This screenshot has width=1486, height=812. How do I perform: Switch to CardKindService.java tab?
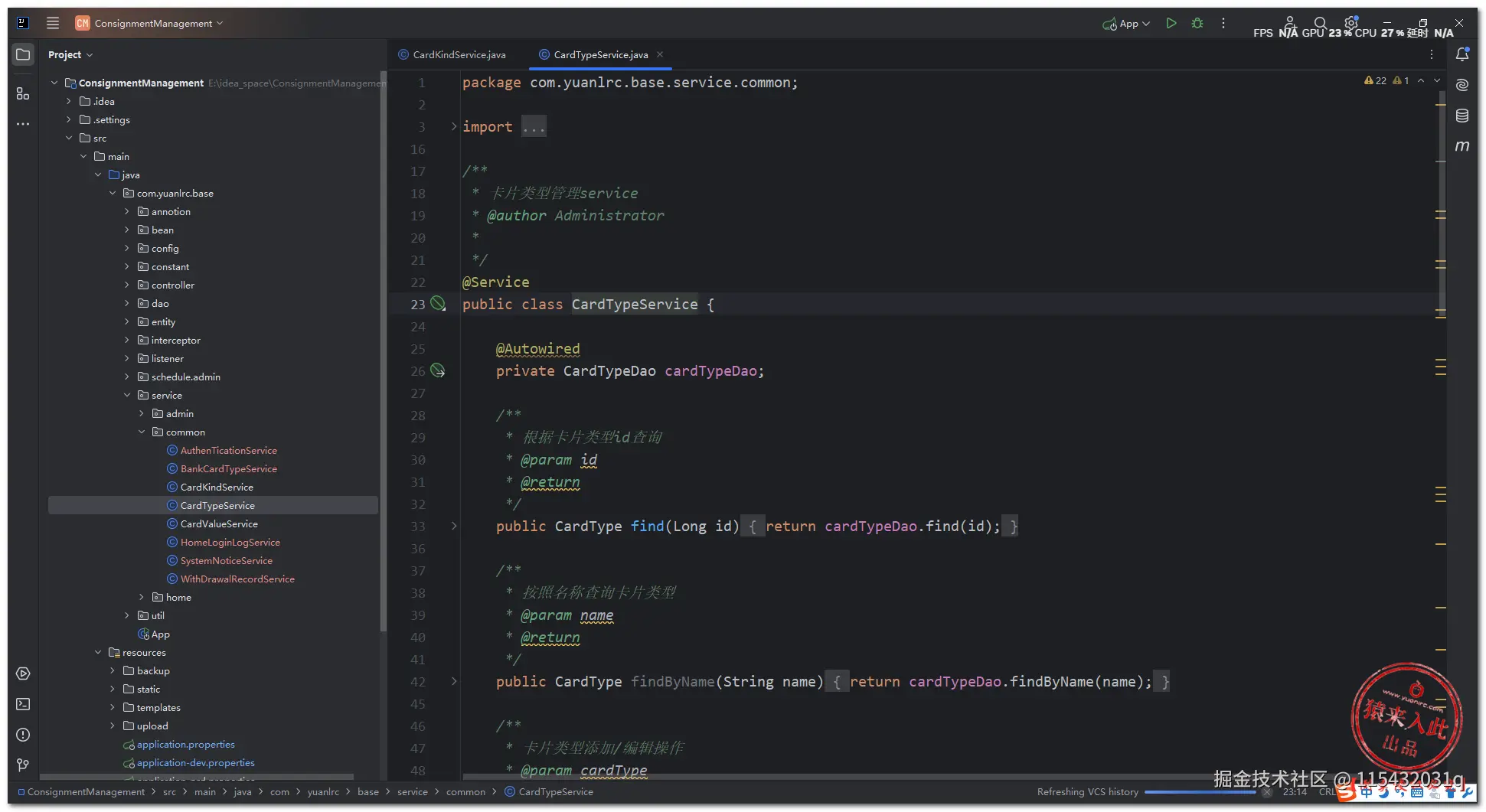pyautogui.click(x=452, y=54)
